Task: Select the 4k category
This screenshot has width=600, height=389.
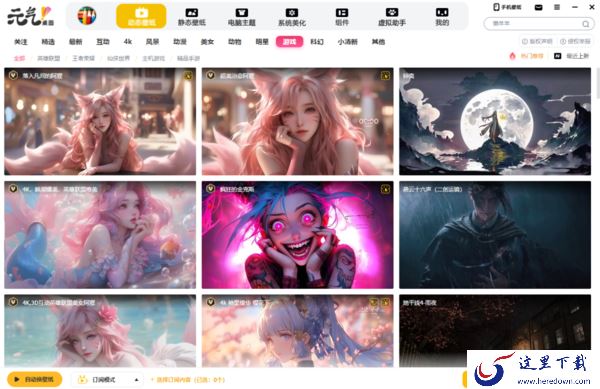Action: (x=128, y=41)
